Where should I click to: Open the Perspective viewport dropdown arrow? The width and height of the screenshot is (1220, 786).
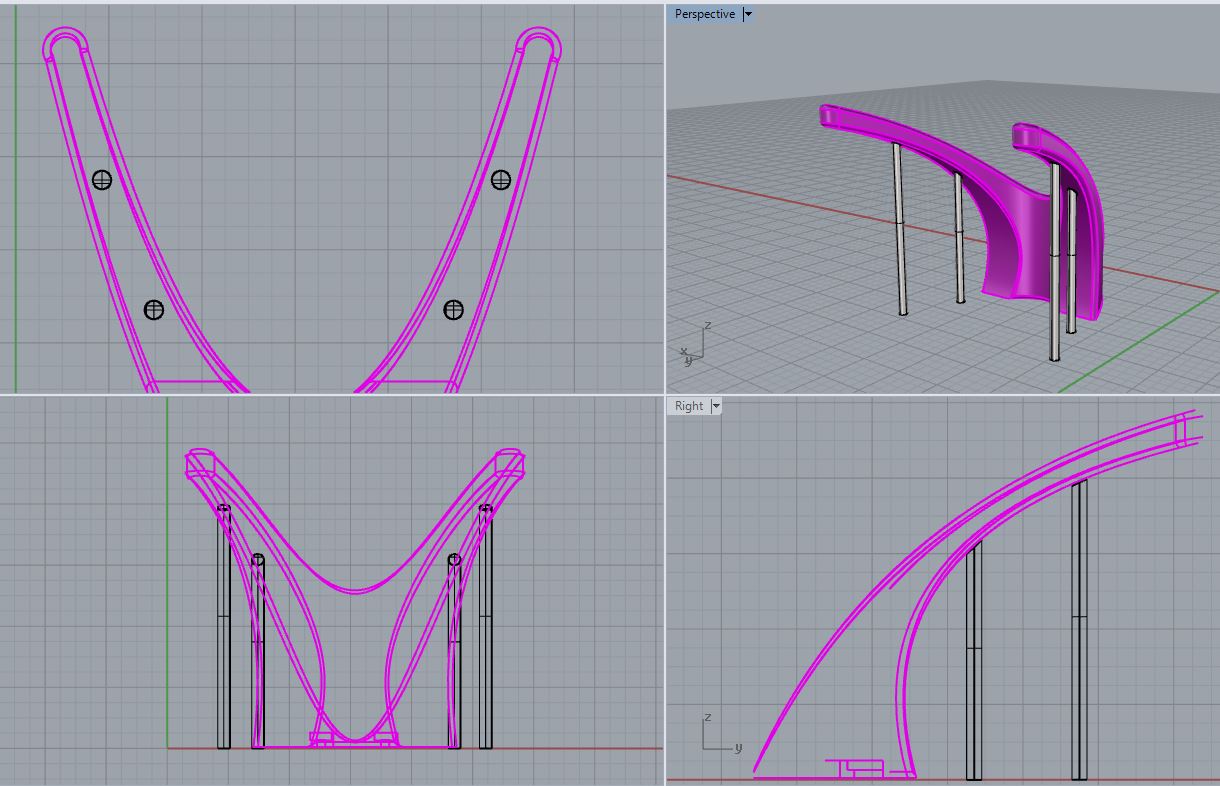[748, 14]
